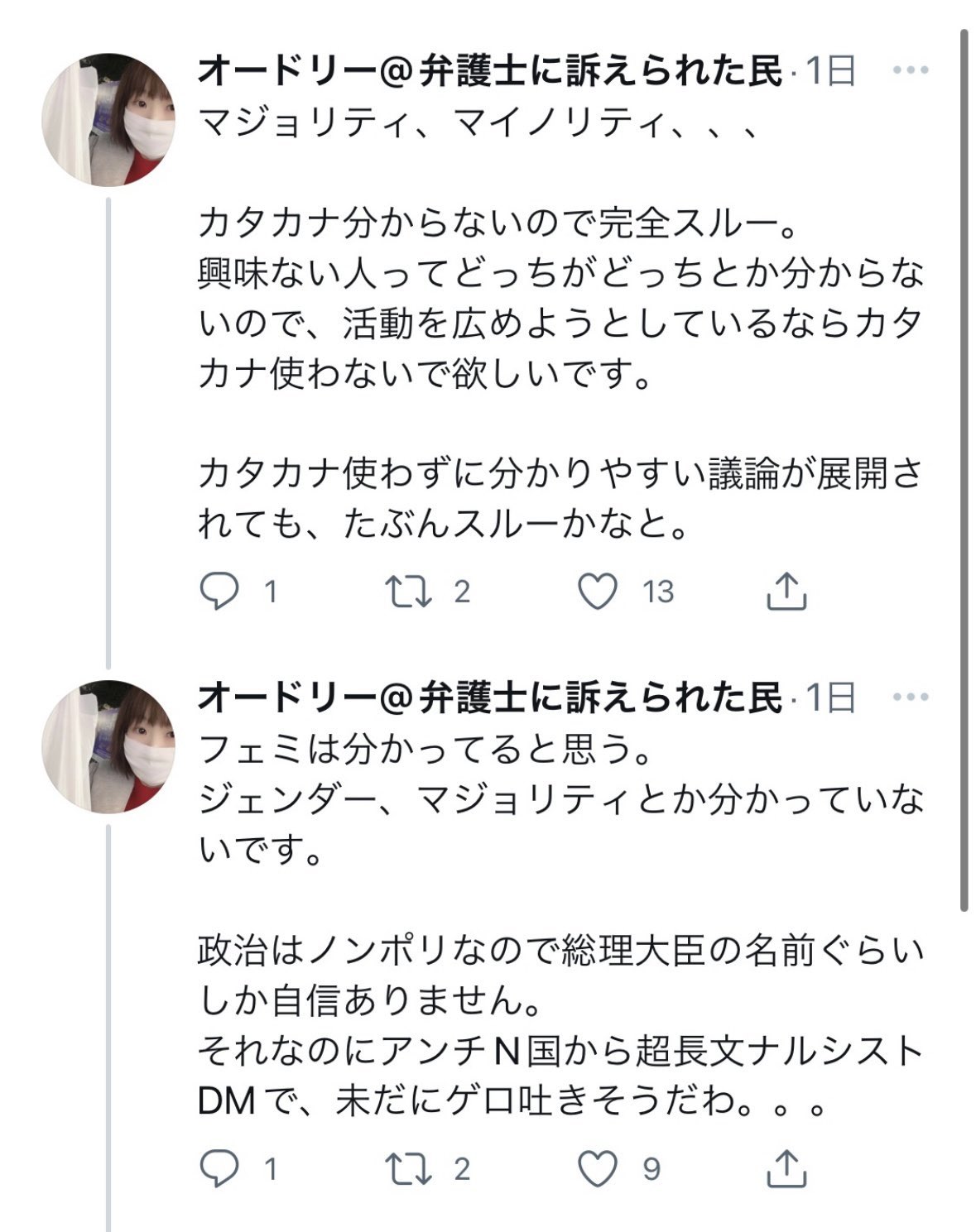Open the second tweet's profile avatar

(108, 746)
